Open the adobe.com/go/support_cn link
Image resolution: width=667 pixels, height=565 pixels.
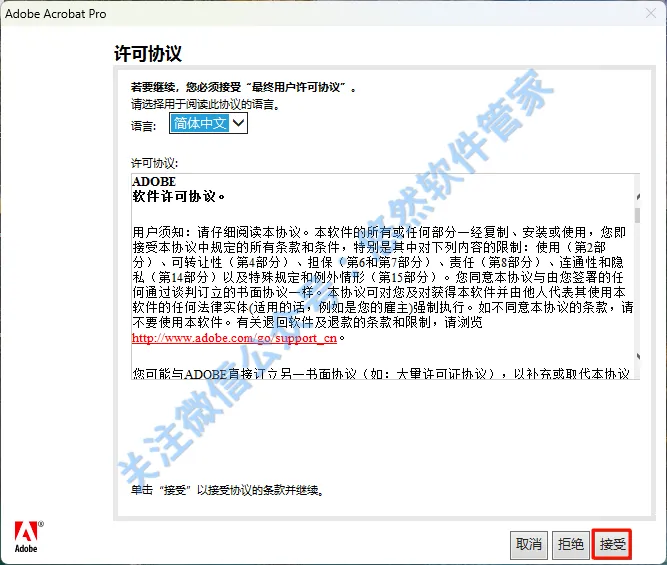click(x=234, y=338)
